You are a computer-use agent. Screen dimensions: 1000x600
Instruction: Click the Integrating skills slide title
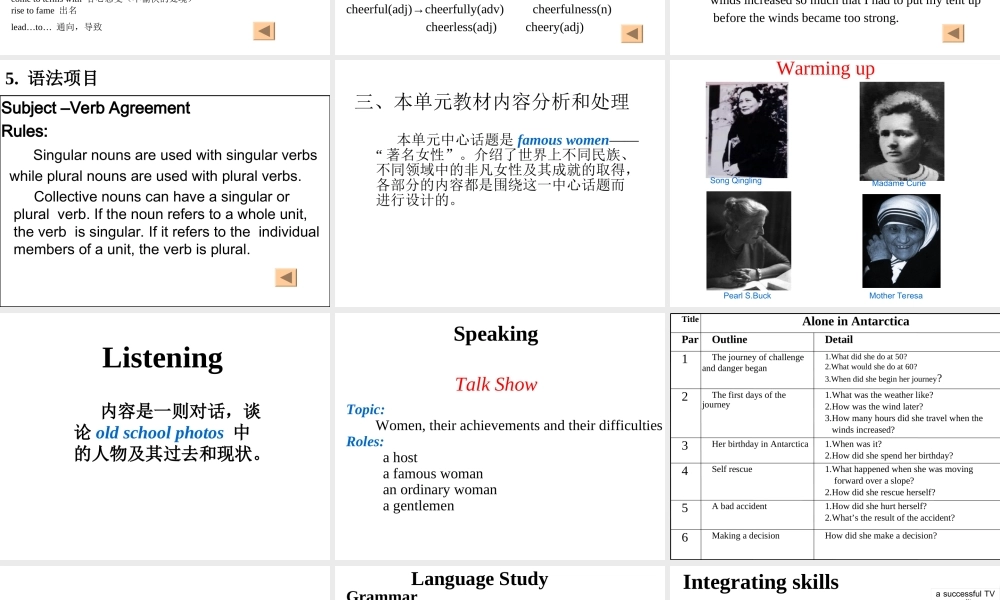point(761,582)
